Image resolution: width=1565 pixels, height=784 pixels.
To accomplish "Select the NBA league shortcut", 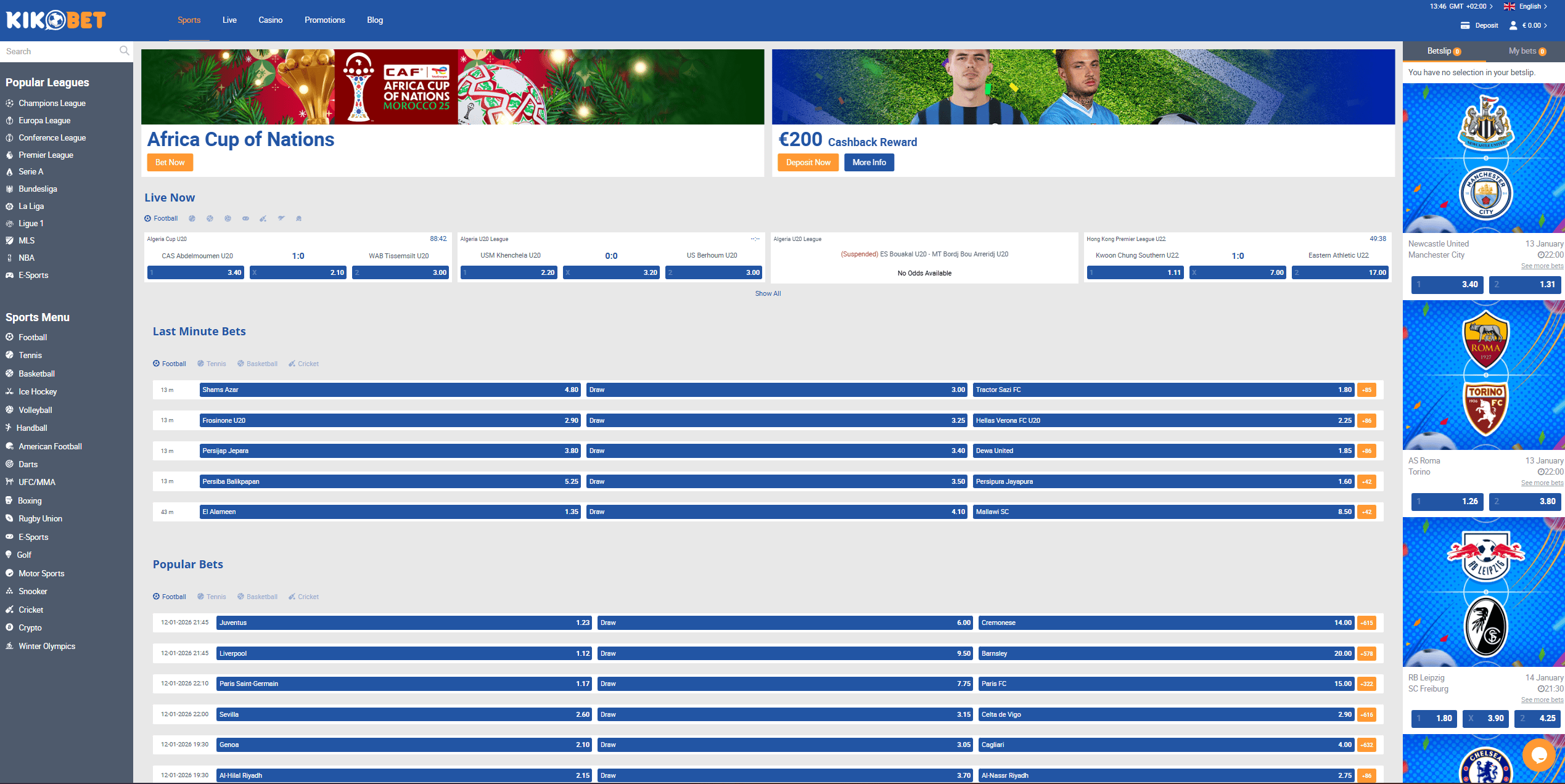I will pyautogui.click(x=27, y=258).
